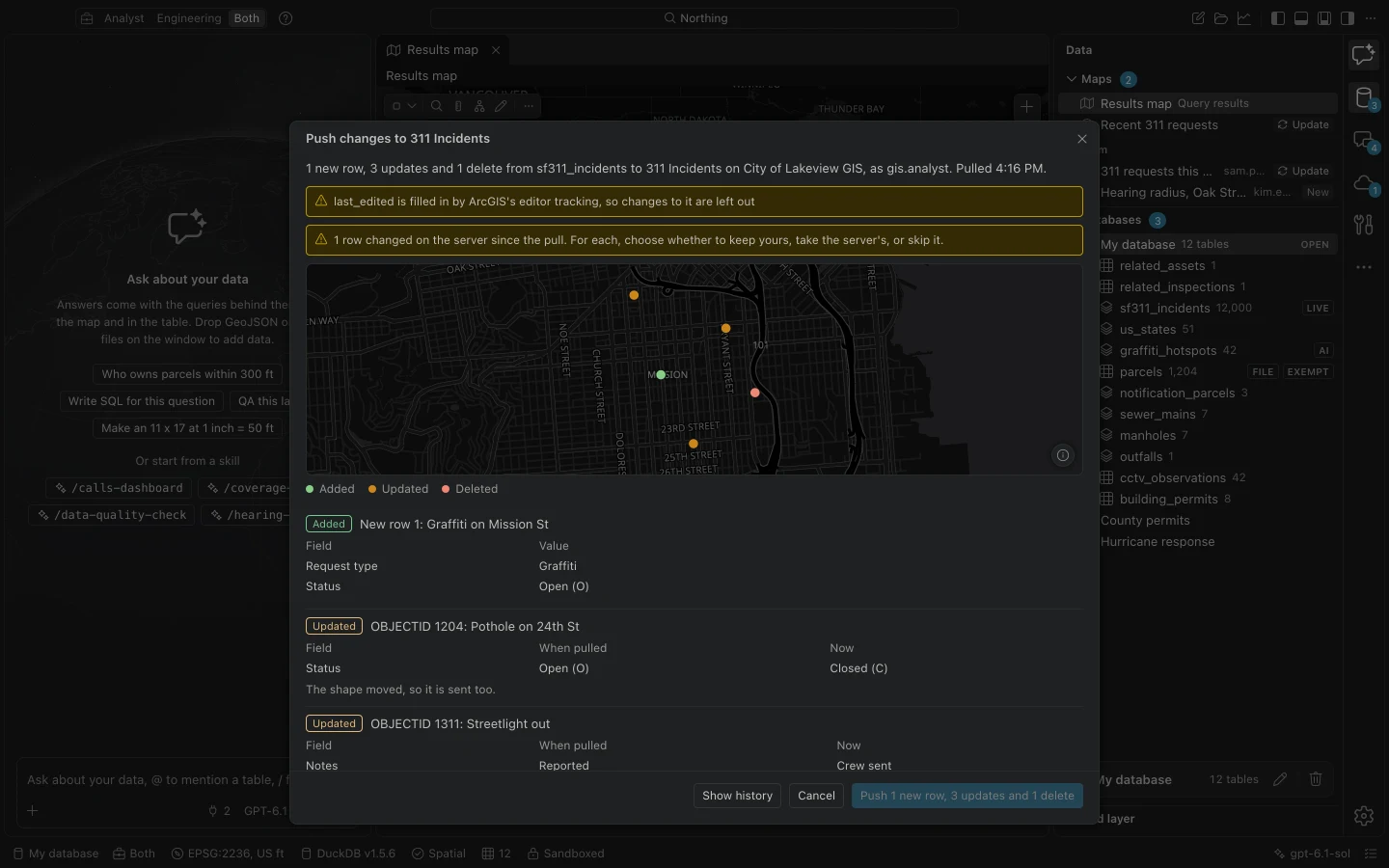Update the Recent 311 requests map
Image resolution: width=1389 pixels, height=868 pixels.
tap(1303, 125)
